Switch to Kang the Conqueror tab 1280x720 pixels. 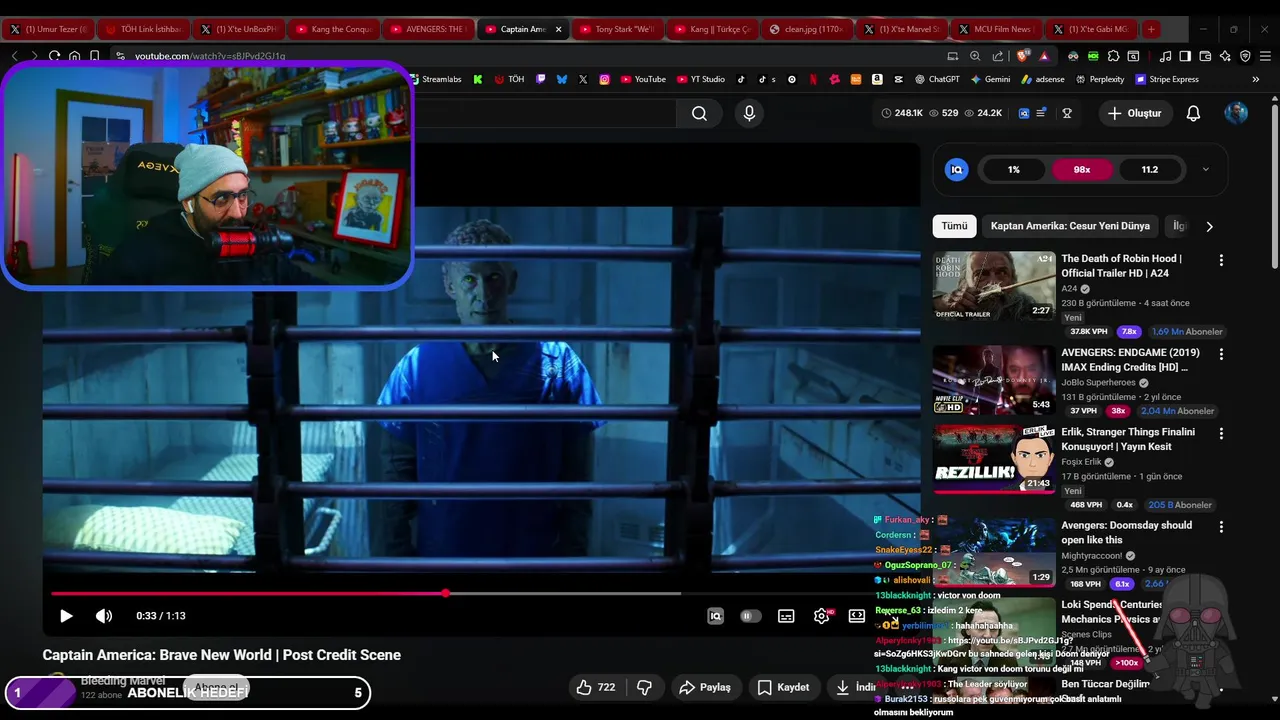[334, 29]
